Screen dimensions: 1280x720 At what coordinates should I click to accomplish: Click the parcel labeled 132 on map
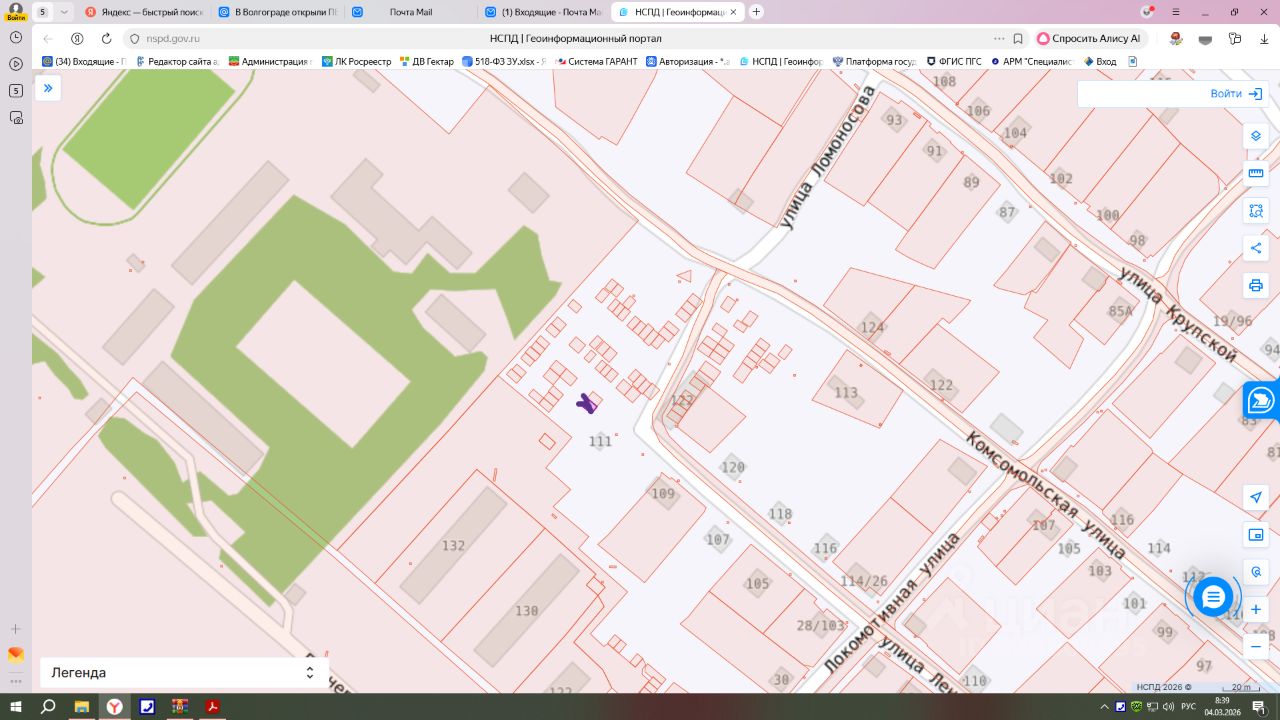click(453, 546)
